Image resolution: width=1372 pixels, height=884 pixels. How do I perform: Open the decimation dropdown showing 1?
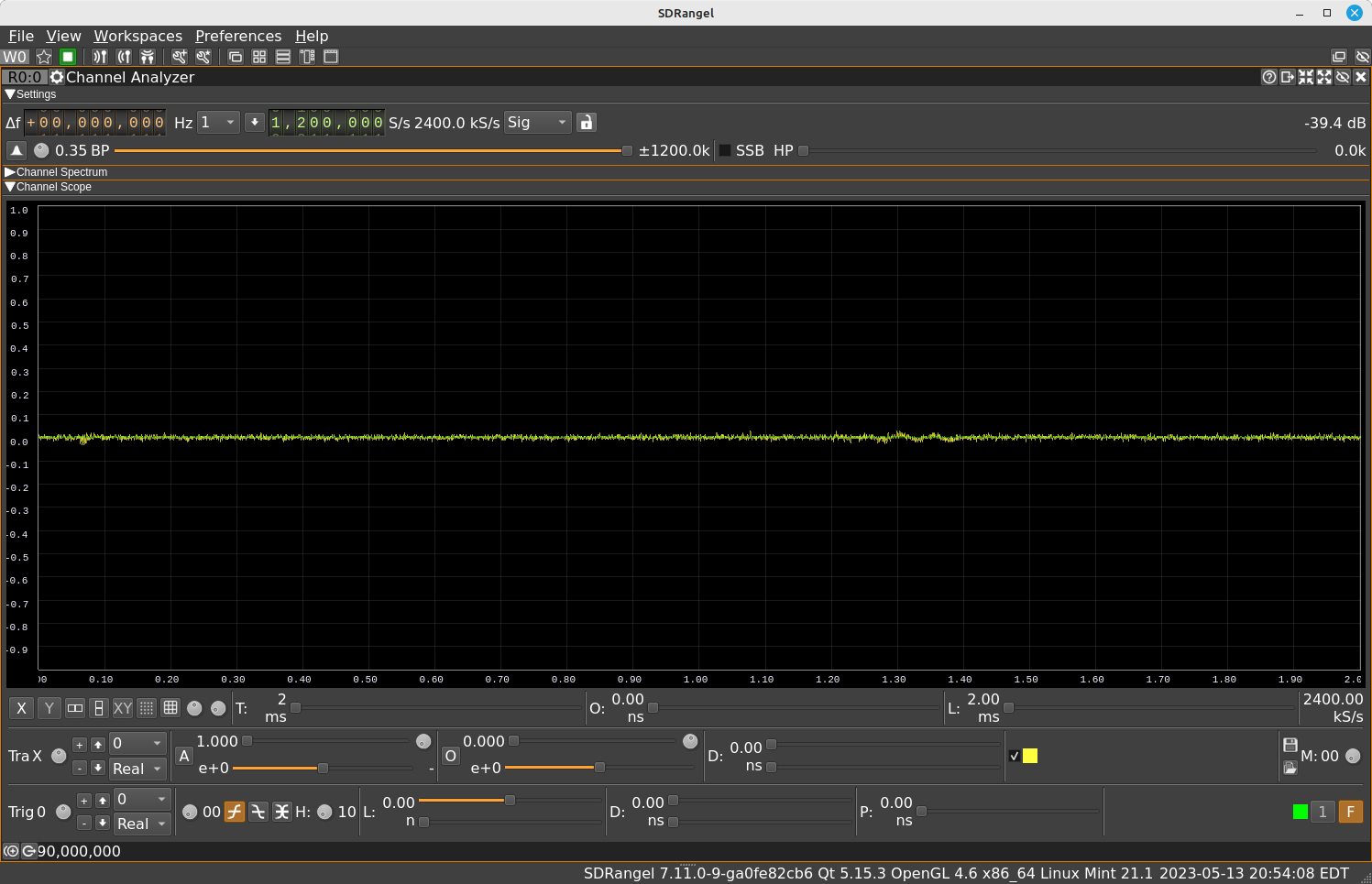click(219, 122)
